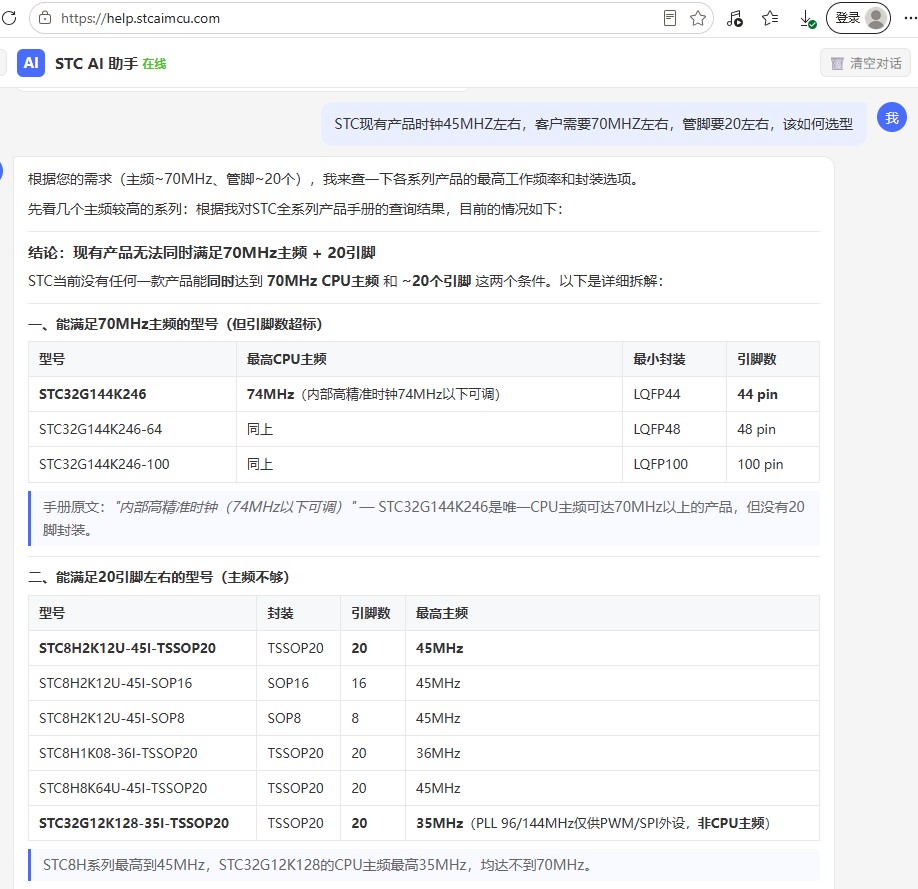Click the 最高CPU主频 column header
Viewport: 918px width, 889px height.
click(429, 359)
